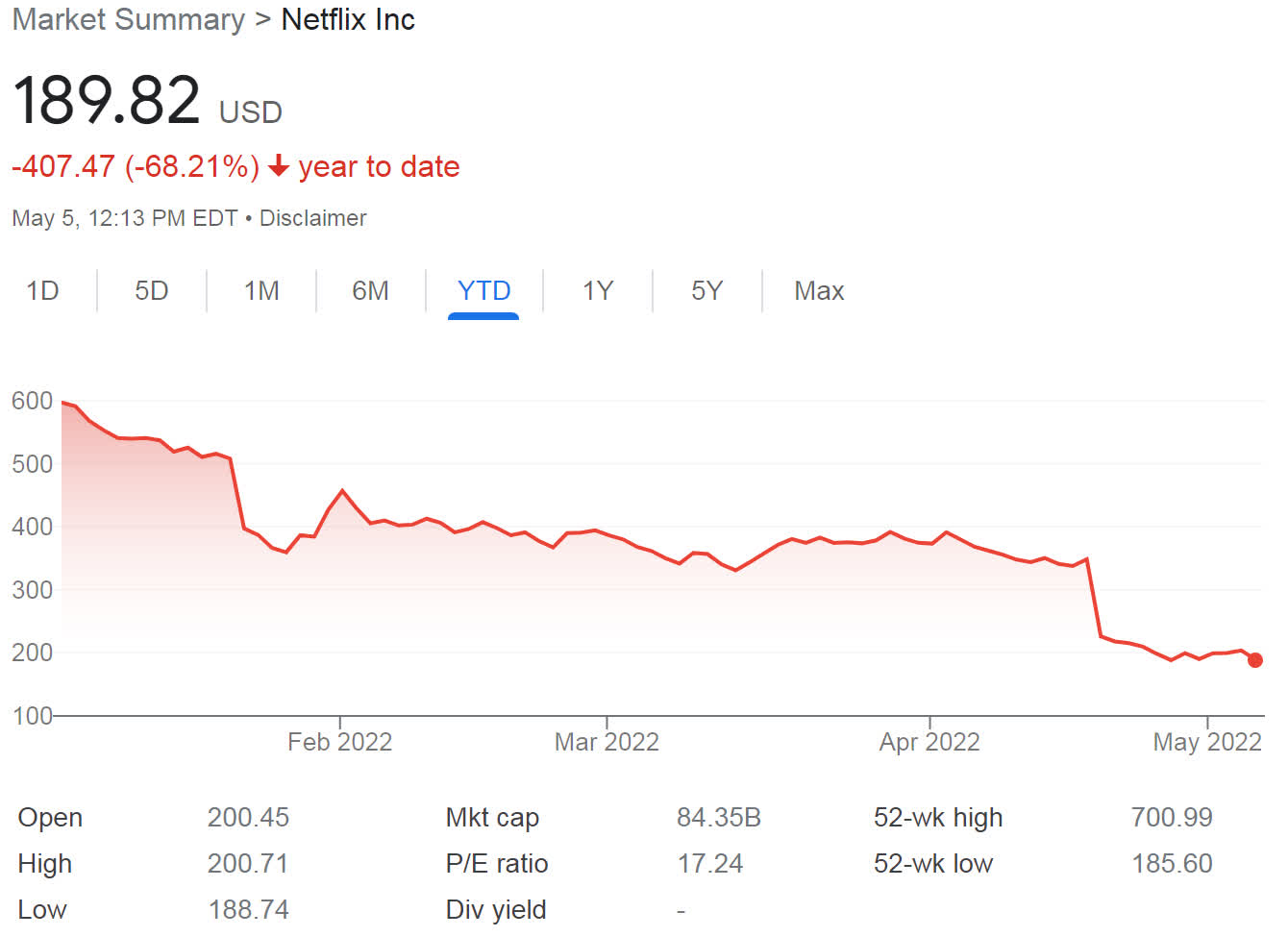Click the Mkt cap value 84.35B

click(x=719, y=817)
